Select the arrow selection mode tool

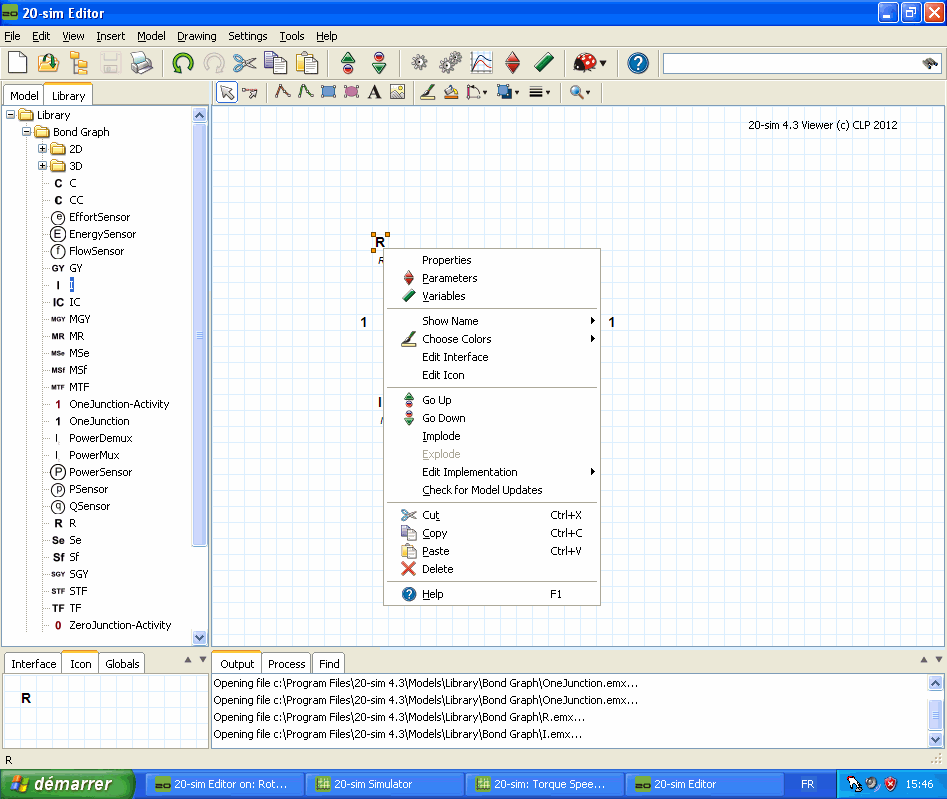(x=227, y=92)
